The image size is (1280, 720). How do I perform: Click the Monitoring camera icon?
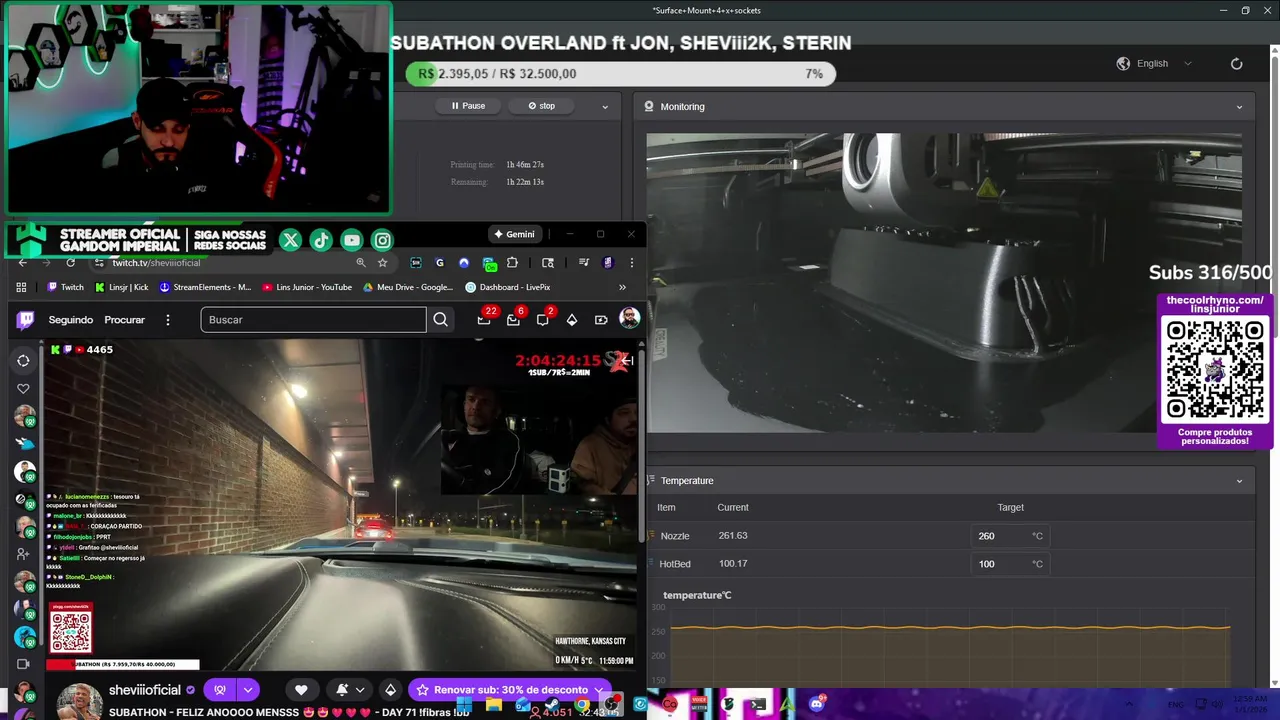click(649, 106)
